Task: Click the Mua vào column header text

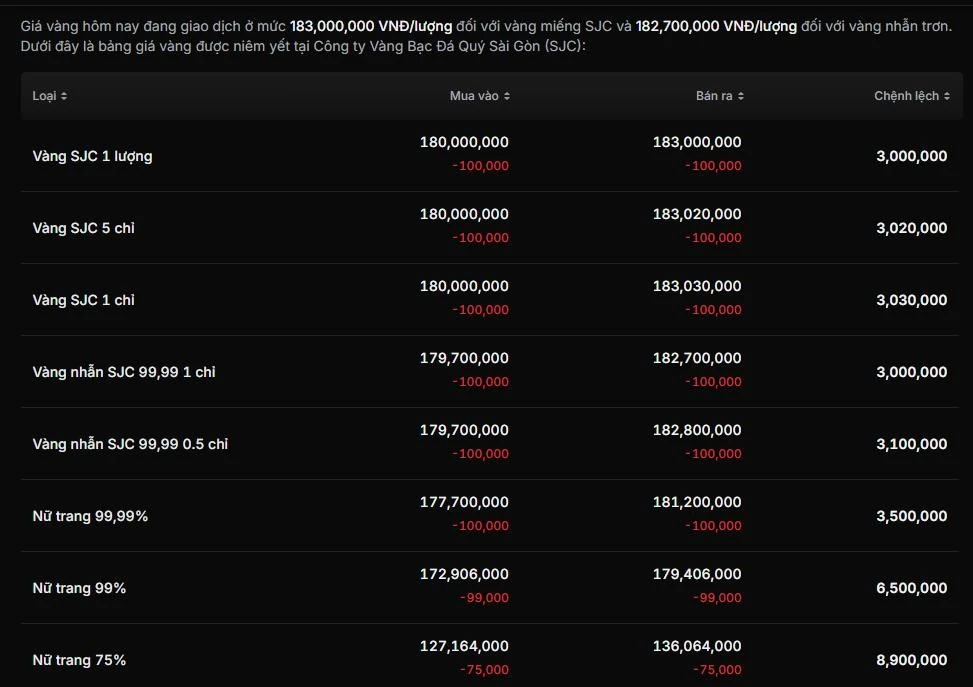Action: tap(474, 96)
